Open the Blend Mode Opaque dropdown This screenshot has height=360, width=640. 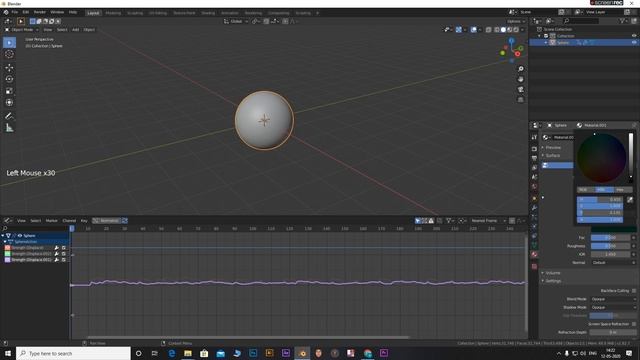[x=613, y=299]
